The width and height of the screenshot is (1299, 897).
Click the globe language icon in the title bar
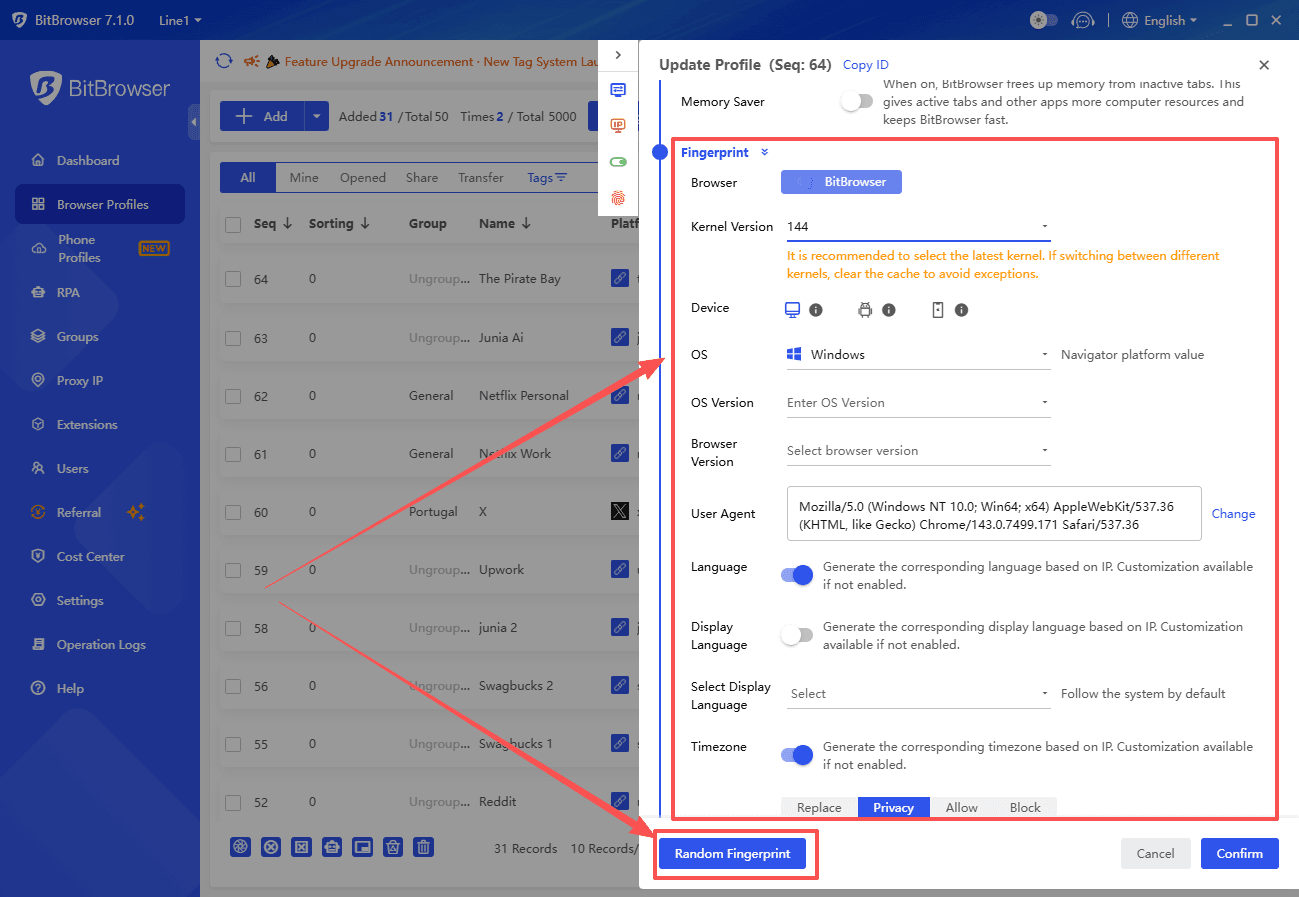pos(1130,20)
